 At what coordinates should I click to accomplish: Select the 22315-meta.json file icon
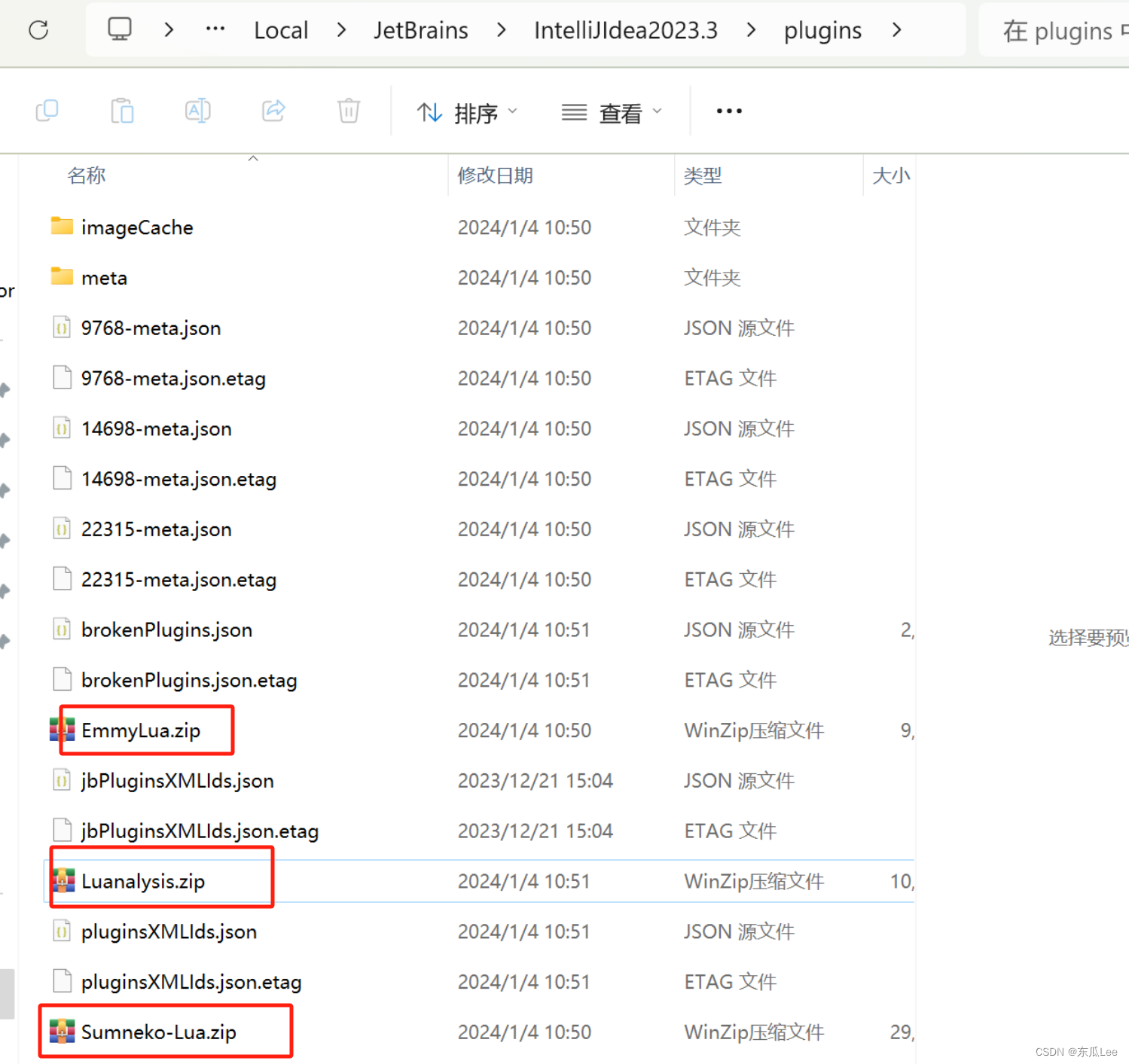pos(62,529)
